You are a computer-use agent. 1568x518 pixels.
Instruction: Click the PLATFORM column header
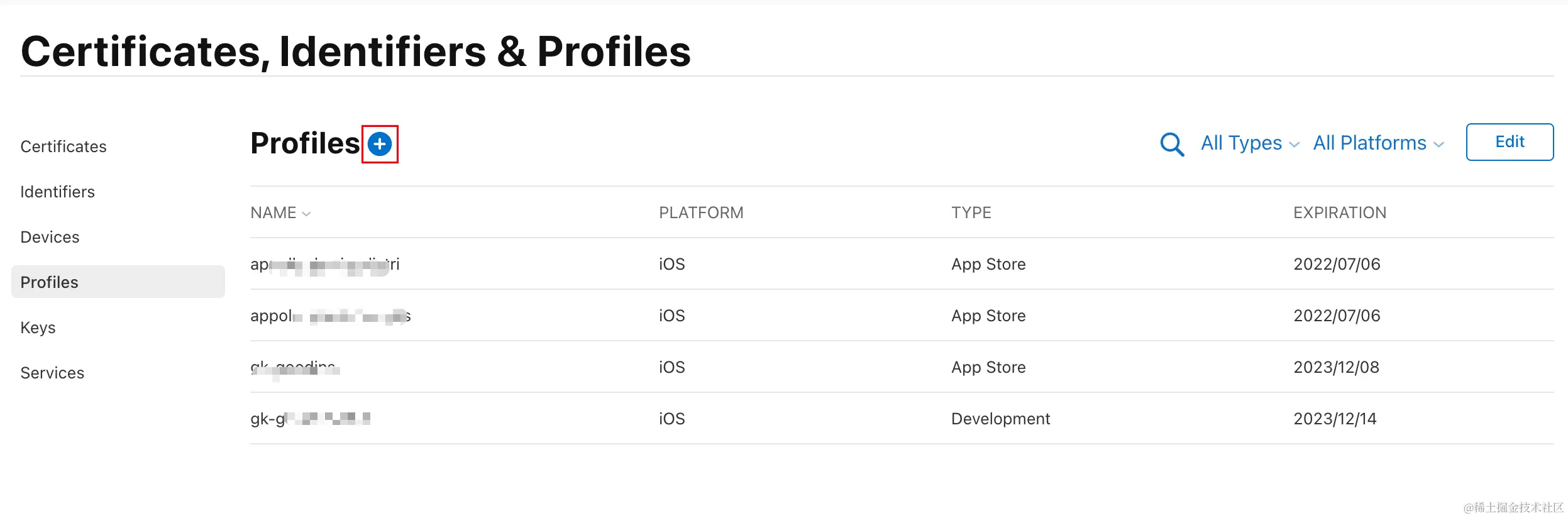[x=701, y=213]
